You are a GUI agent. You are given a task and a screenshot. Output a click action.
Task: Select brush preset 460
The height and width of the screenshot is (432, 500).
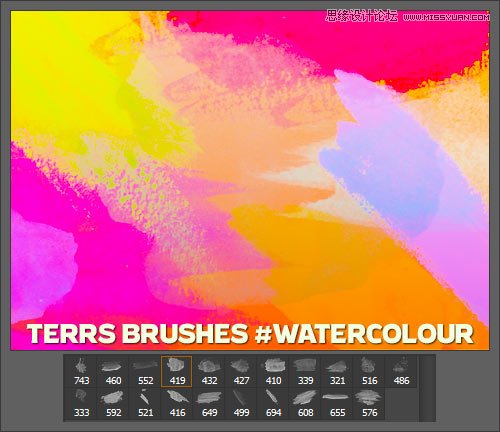coord(113,371)
